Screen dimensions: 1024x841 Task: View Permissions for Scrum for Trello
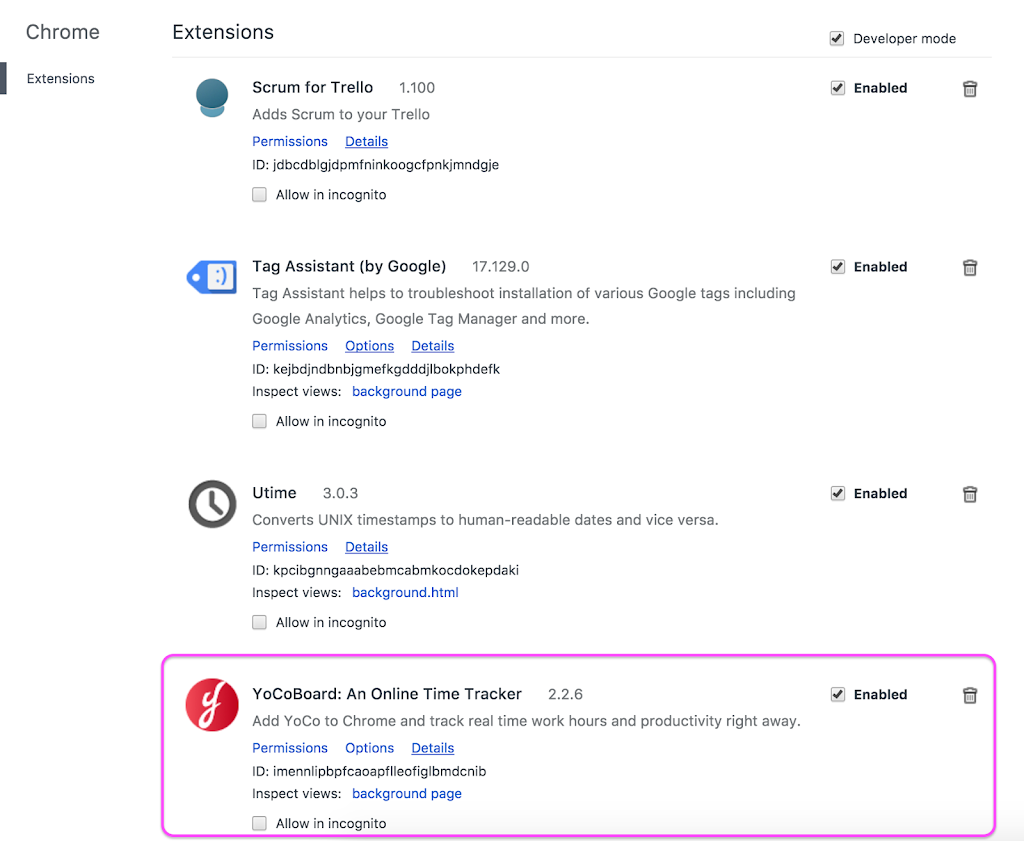pos(290,142)
